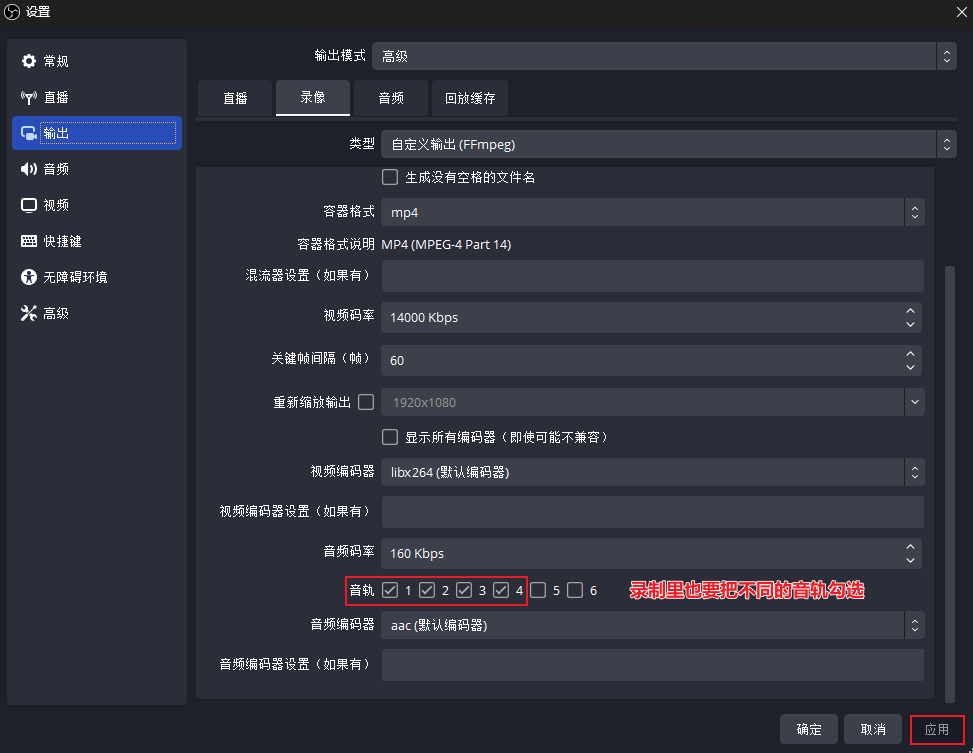This screenshot has width=973, height=753.
Task: Enable audio track 5
Action: 537,589
